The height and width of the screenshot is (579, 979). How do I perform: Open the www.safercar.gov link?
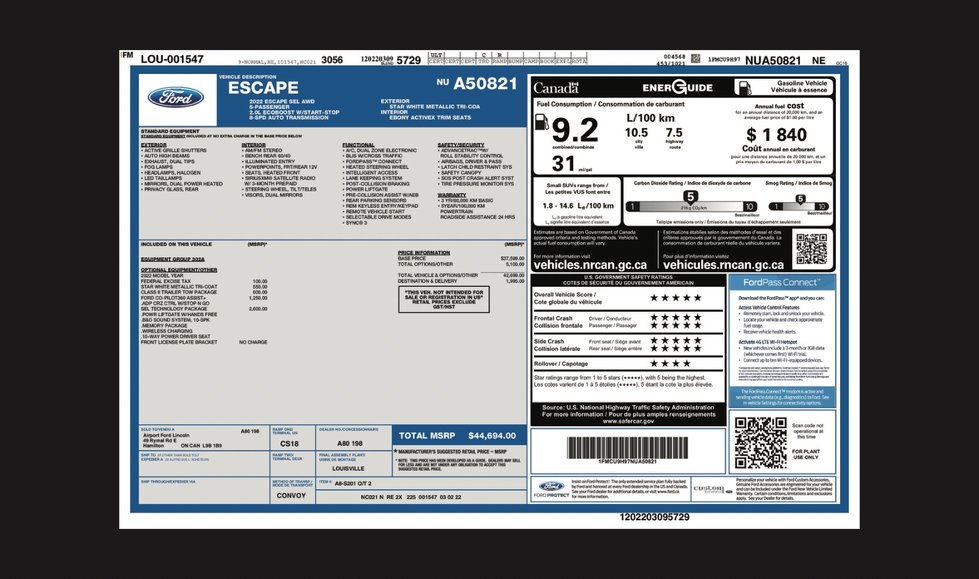[x=629, y=421]
